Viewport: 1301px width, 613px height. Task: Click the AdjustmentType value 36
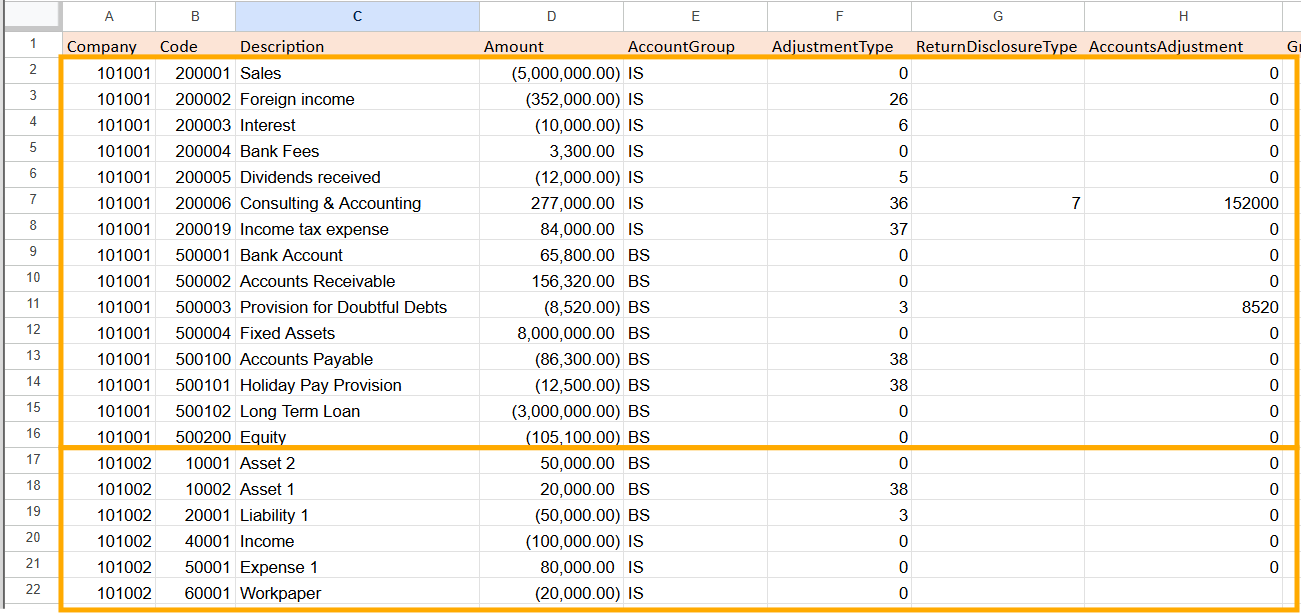840,203
